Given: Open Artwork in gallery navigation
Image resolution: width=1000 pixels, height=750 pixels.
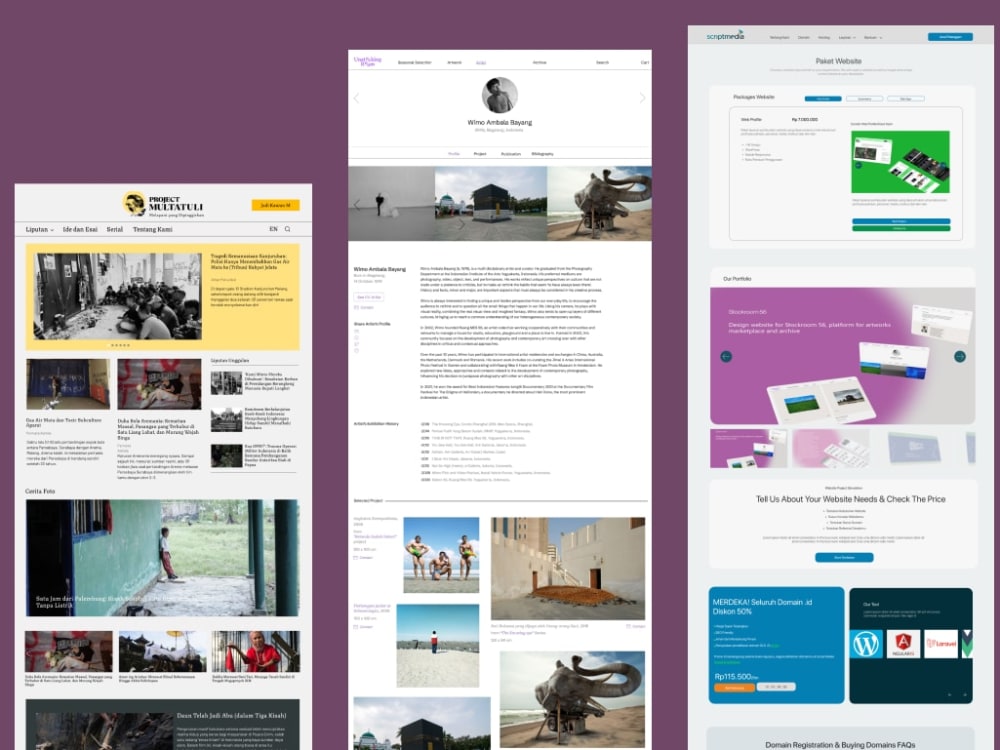Looking at the screenshot, I should point(454,62).
